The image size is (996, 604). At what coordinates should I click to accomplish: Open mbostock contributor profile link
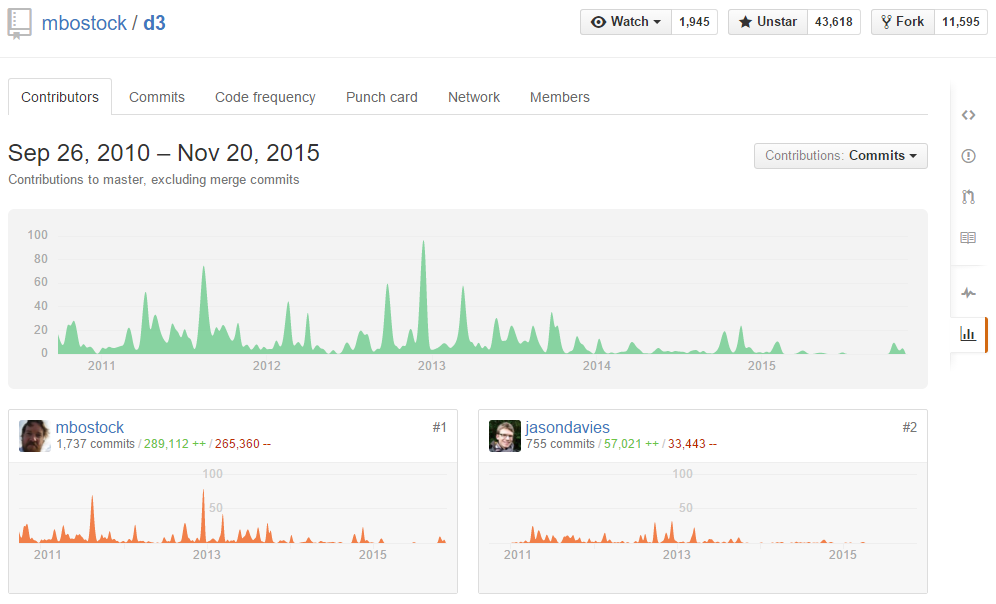pos(90,427)
